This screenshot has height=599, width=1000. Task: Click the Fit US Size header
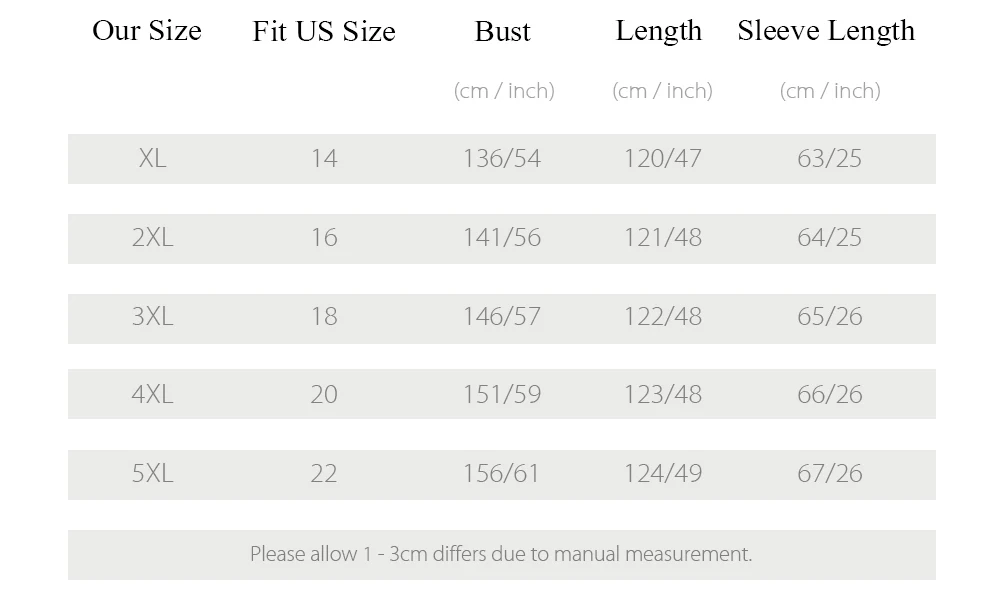324,31
